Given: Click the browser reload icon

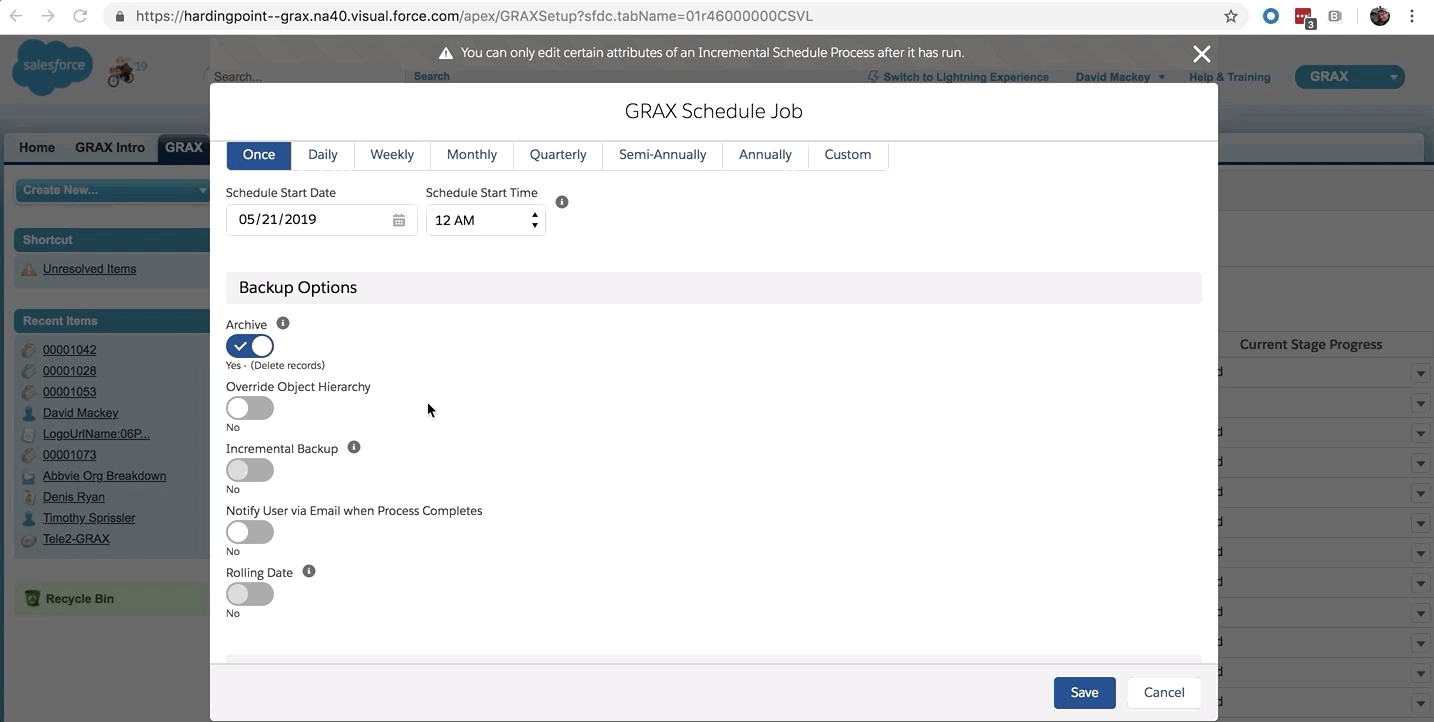Looking at the screenshot, I should (80, 16).
